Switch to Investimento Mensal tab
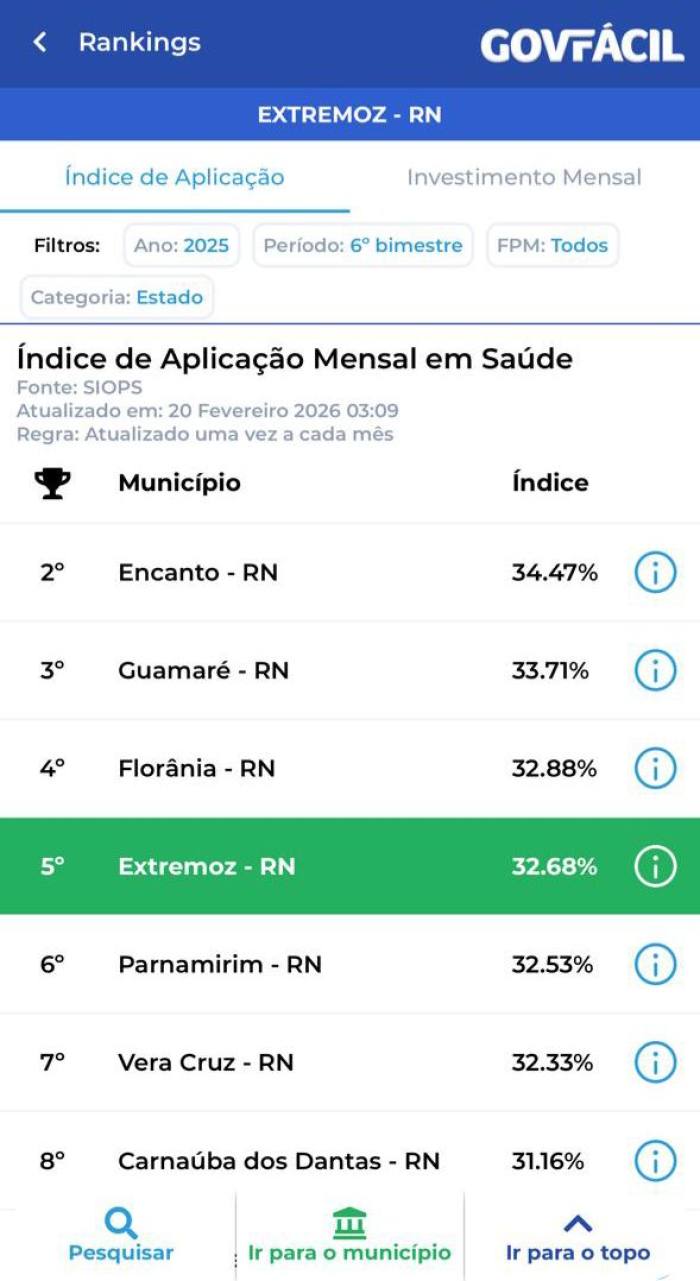Viewport: 700px width, 1281px height. [x=524, y=178]
